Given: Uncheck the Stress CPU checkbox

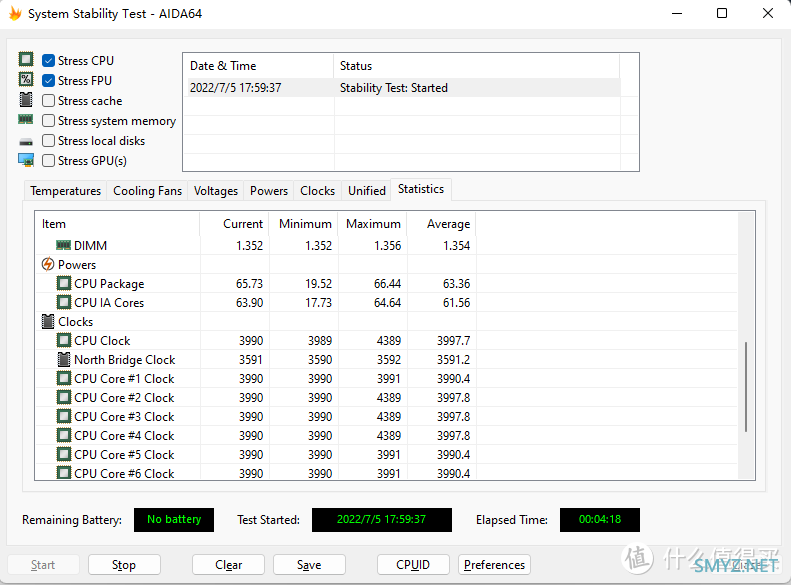Looking at the screenshot, I should (48, 61).
